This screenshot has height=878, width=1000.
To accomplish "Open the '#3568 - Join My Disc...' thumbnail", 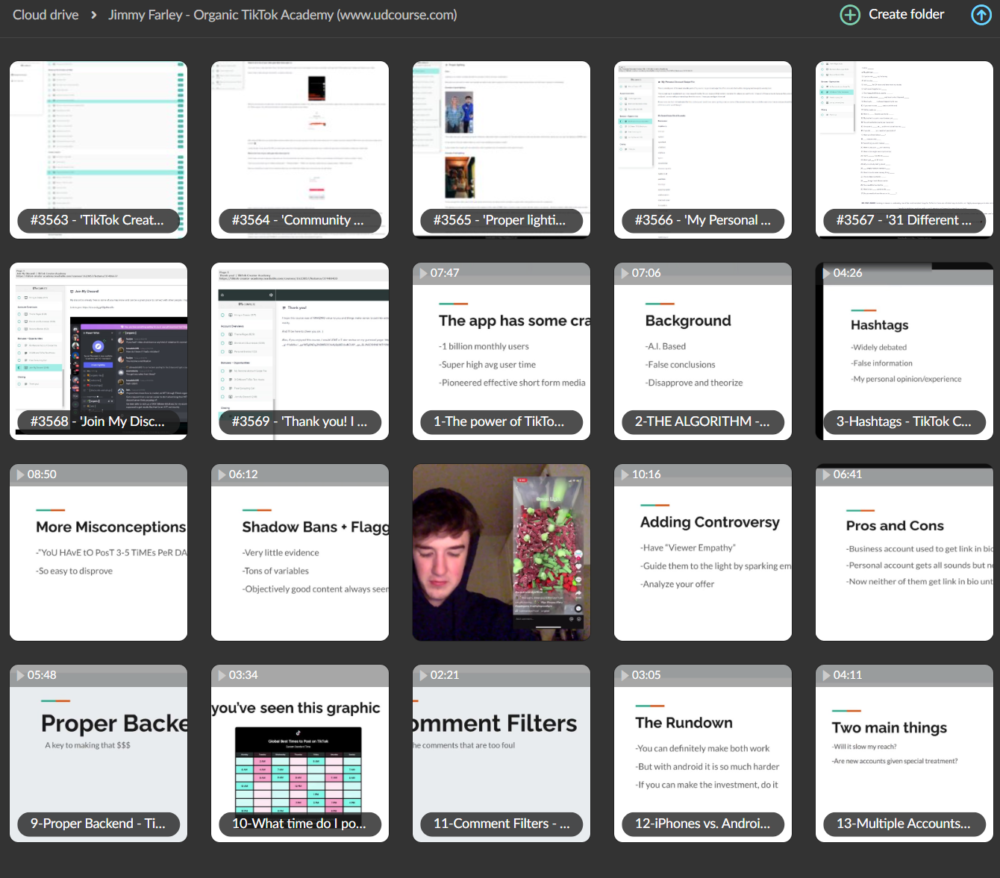I will 98,350.
